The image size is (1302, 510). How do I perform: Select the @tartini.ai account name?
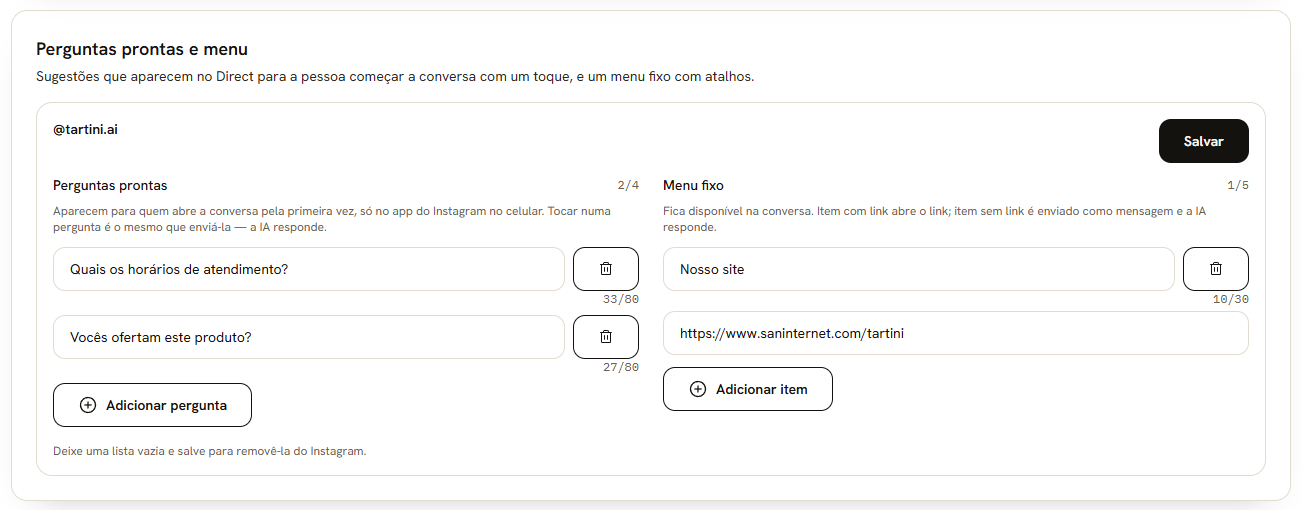(85, 129)
